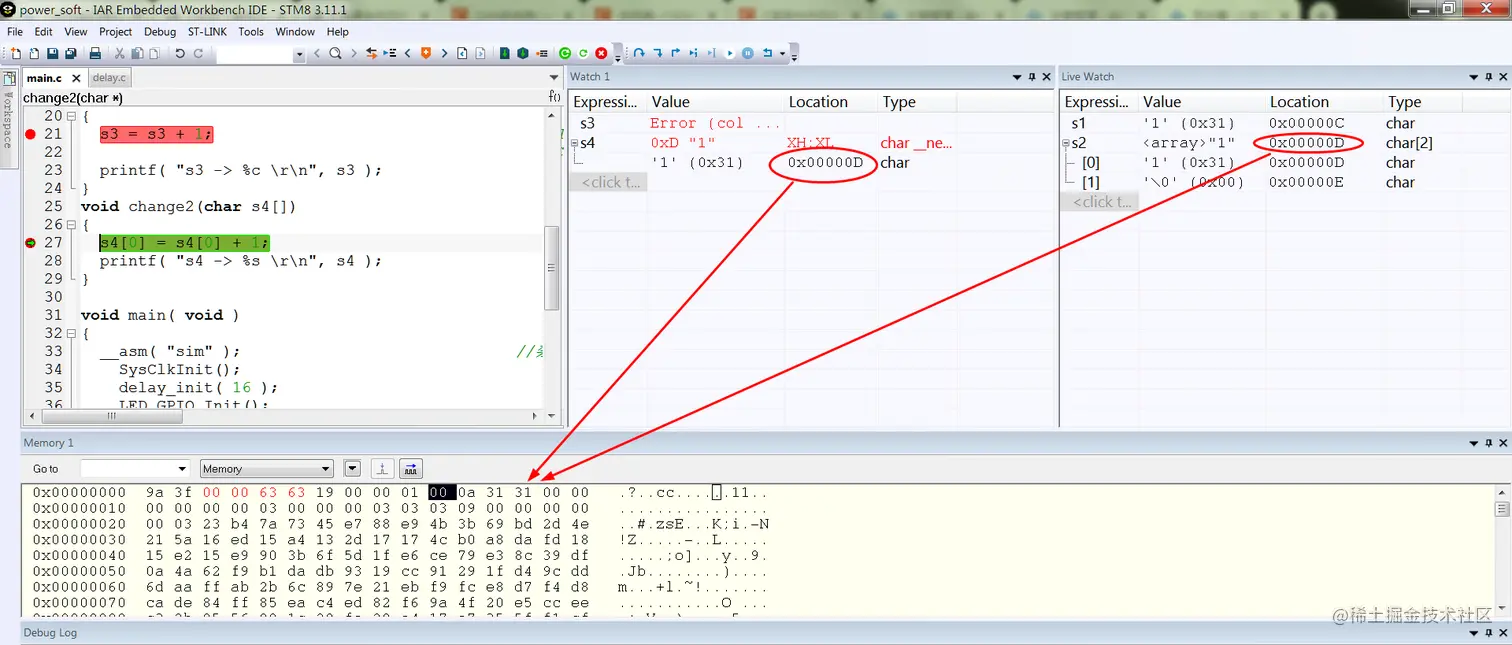This screenshot has height=645, width=1512.
Task: Open the editor function list f() dropdown
Action: click(555, 97)
